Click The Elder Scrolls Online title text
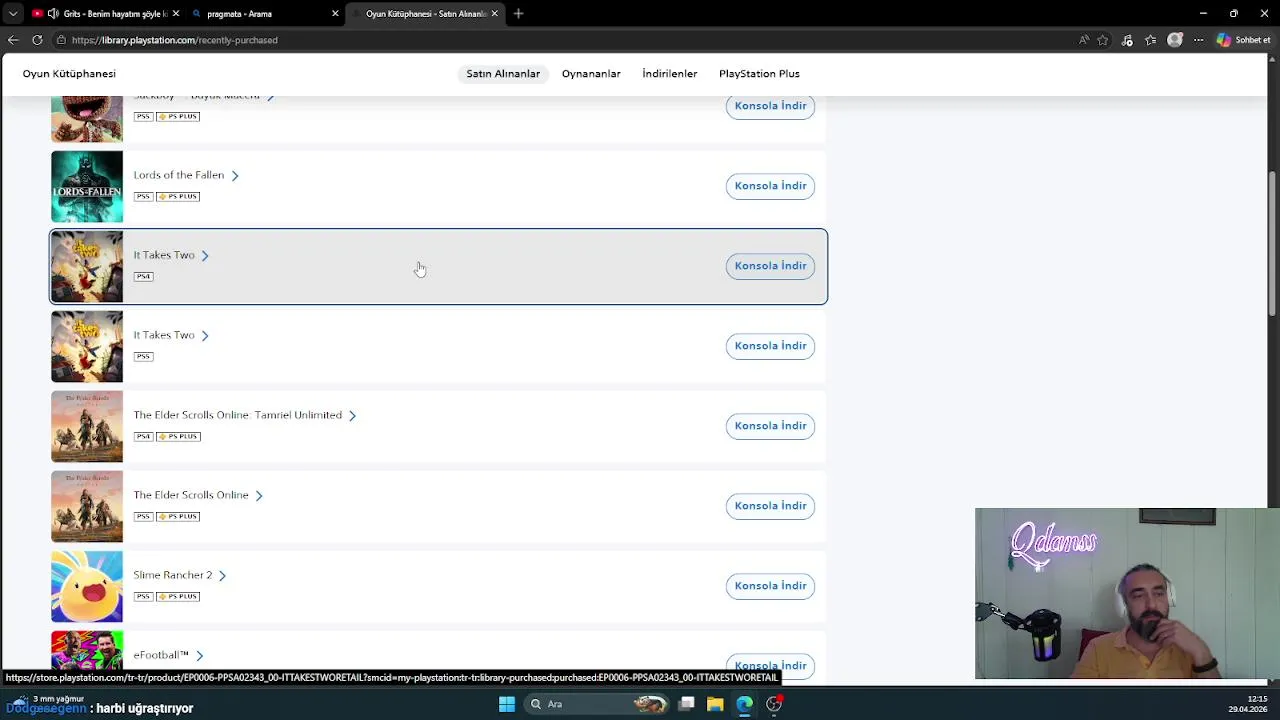This screenshot has height=720, width=1280. coord(191,495)
